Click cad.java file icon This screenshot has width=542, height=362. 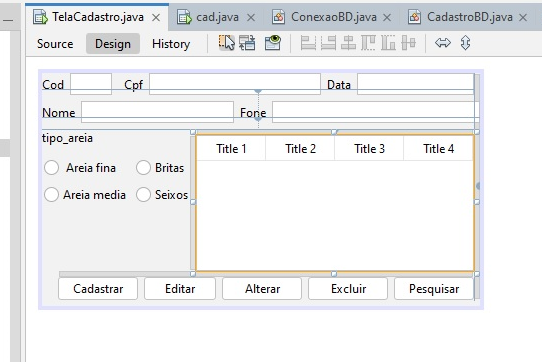[x=184, y=17]
